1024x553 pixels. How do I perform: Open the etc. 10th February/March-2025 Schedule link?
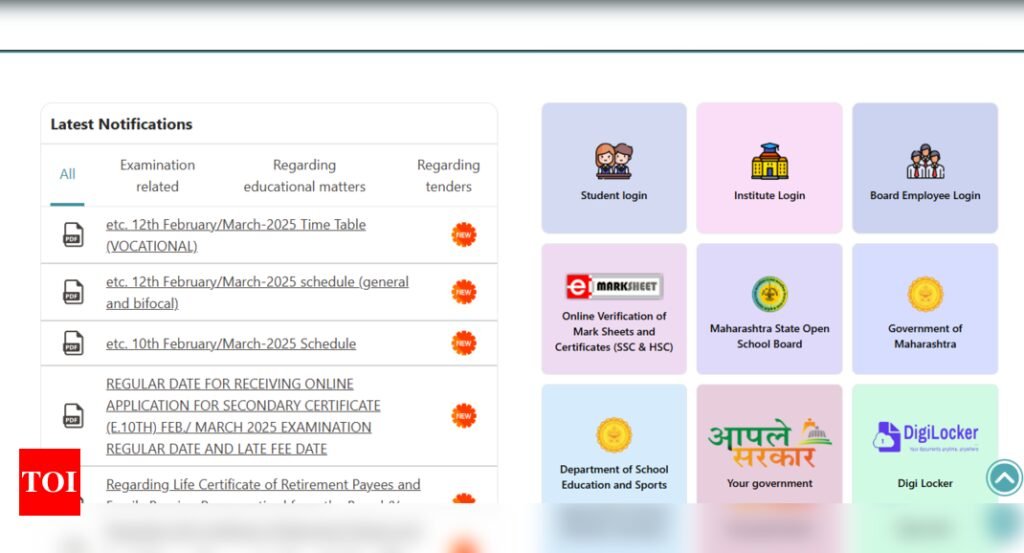231,343
